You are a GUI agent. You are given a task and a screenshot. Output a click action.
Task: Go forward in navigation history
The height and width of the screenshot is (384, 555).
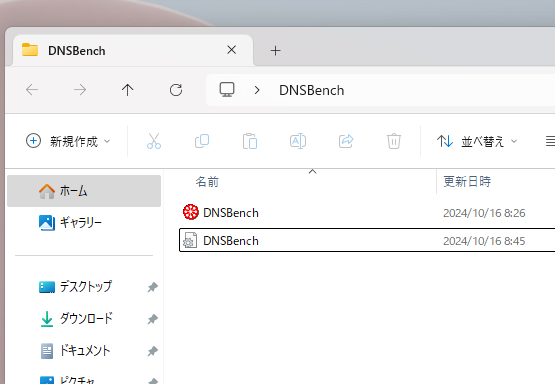[80, 90]
